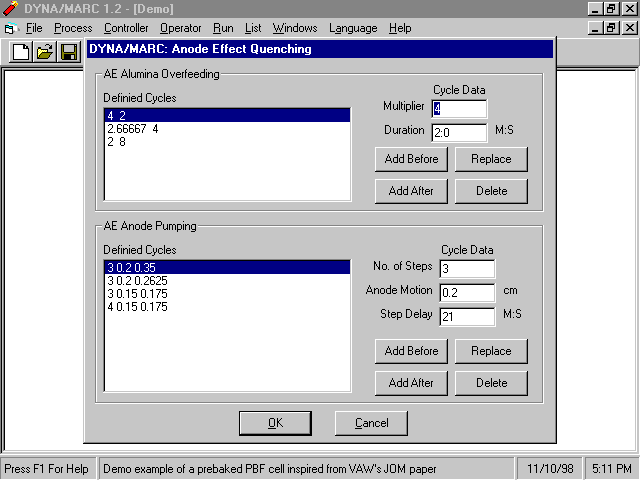Minimize the Demo document child window
The height and width of the screenshot is (480, 640).
pyautogui.click(x=595, y=28)
